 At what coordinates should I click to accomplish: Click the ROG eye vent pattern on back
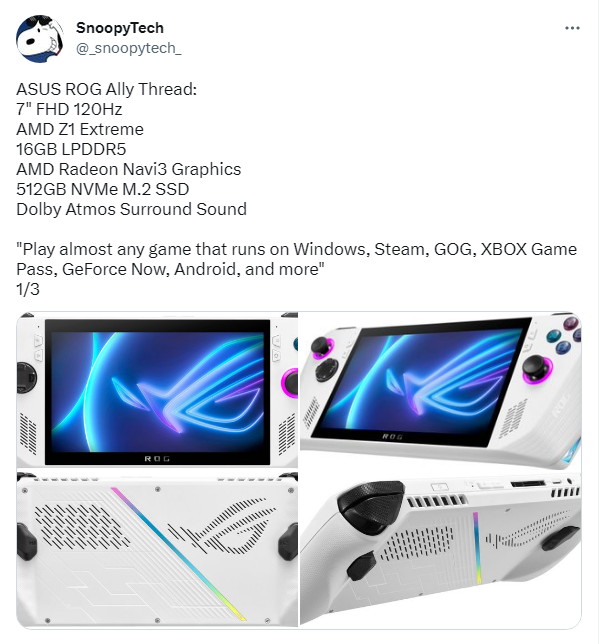tap(224, 526)
